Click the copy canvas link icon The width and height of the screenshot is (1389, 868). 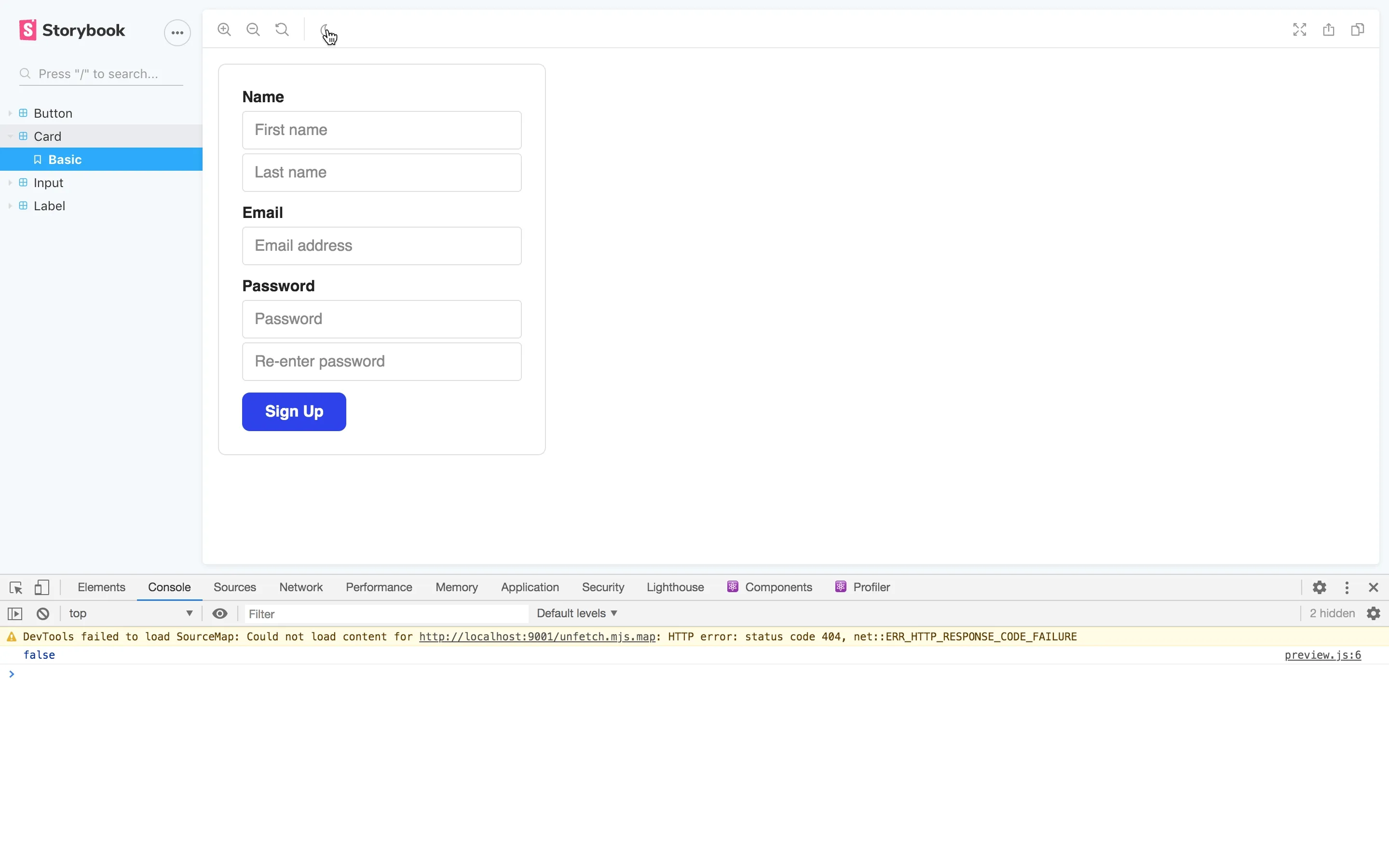pos(1358,29)
